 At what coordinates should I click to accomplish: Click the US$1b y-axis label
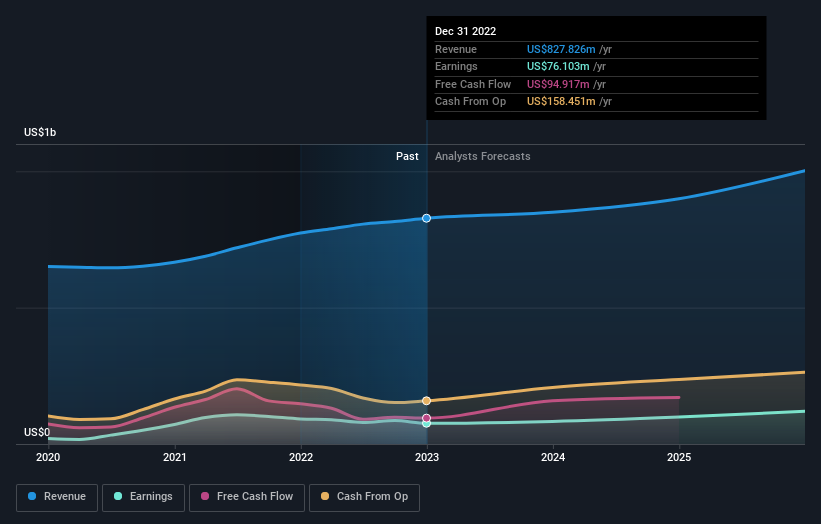point(40,132)
